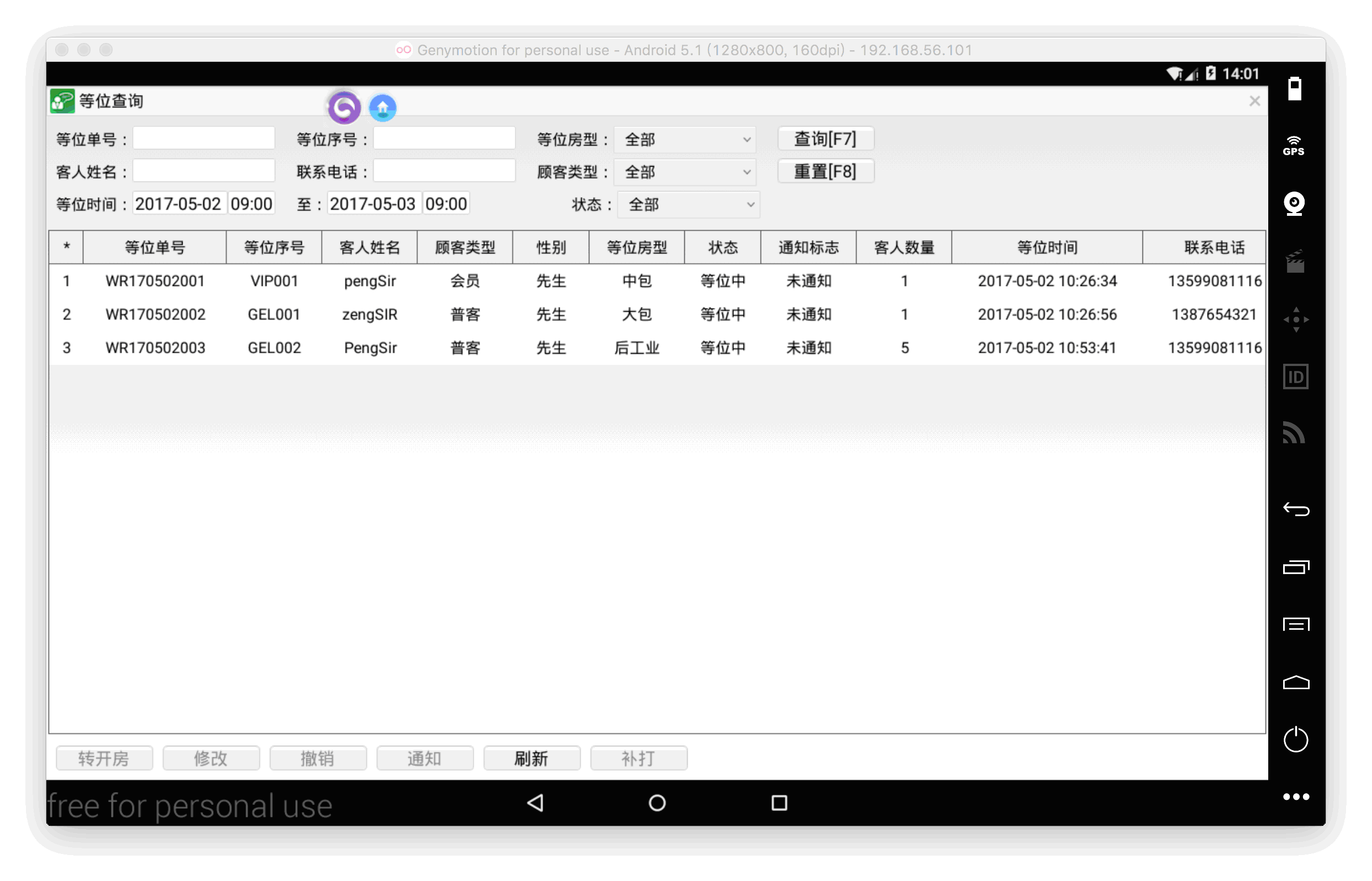Click 修改 button

(211, 758)
